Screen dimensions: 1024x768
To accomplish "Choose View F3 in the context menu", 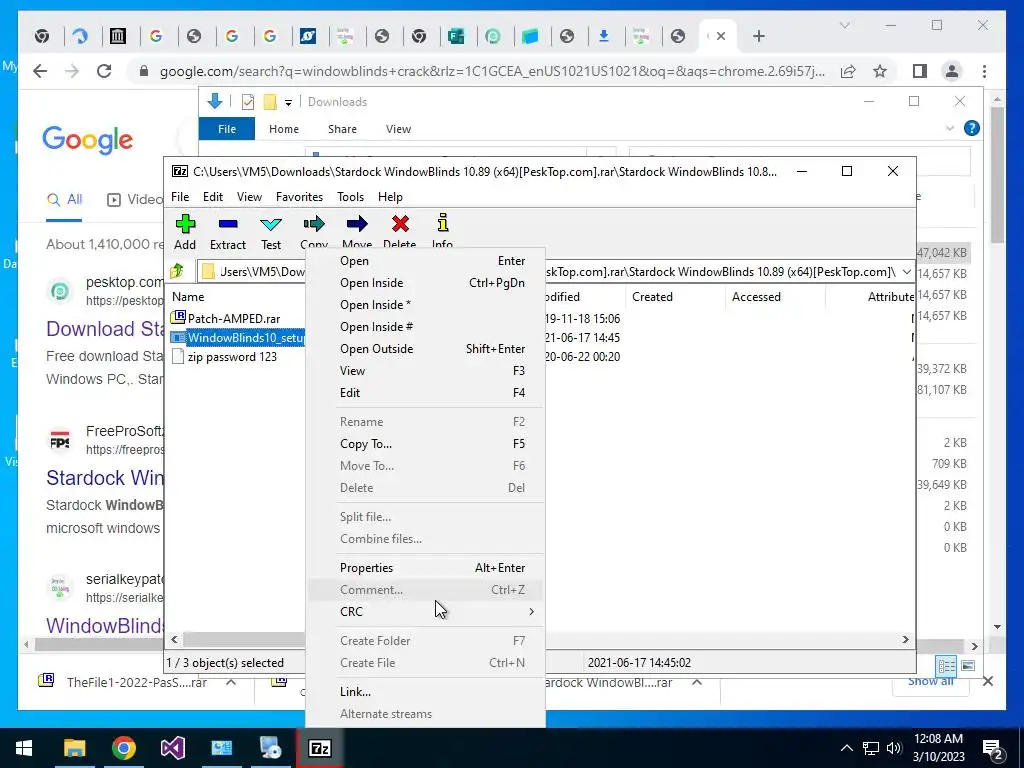I will click(x=425, y=371).
